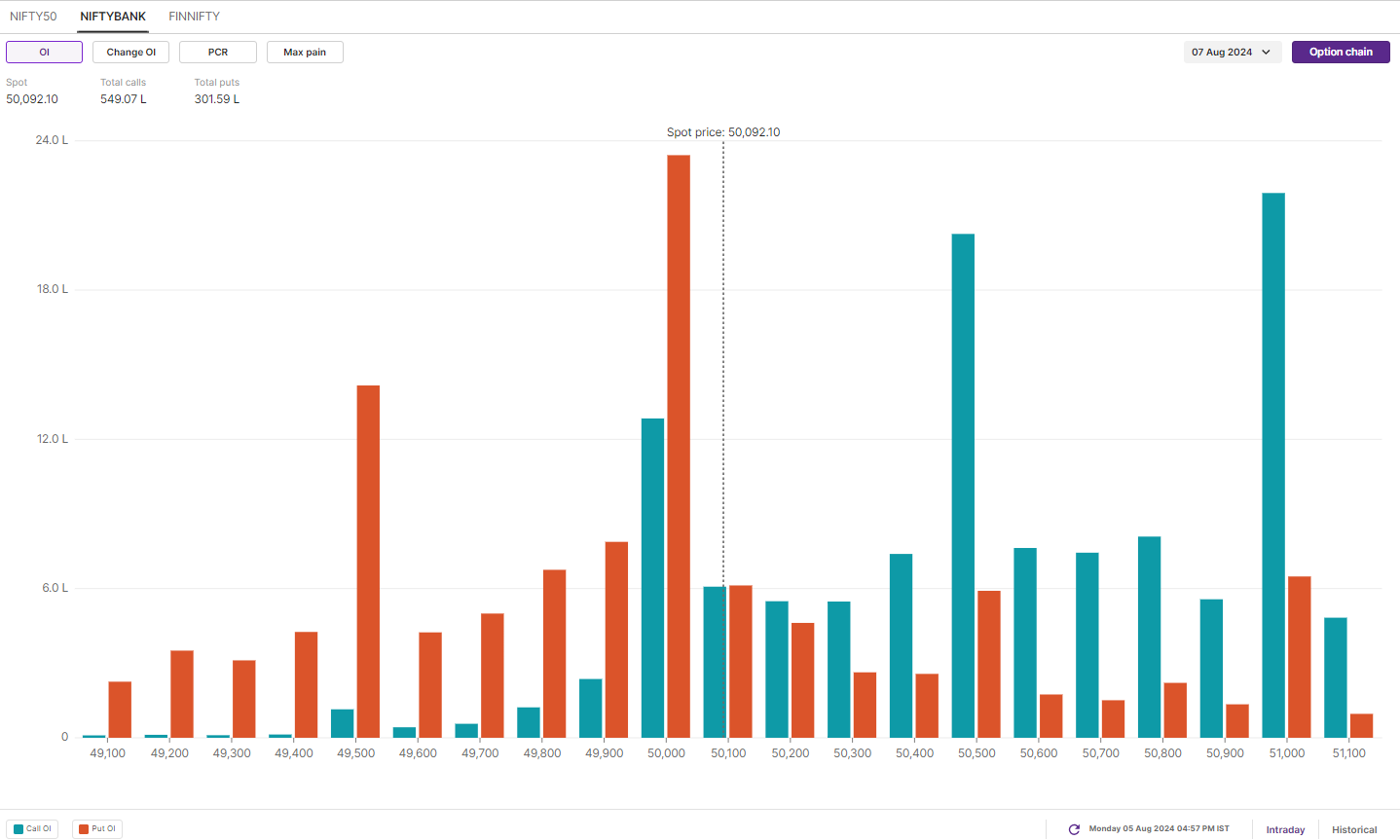Click the teal Call OI legend swatch

[18, 829]
